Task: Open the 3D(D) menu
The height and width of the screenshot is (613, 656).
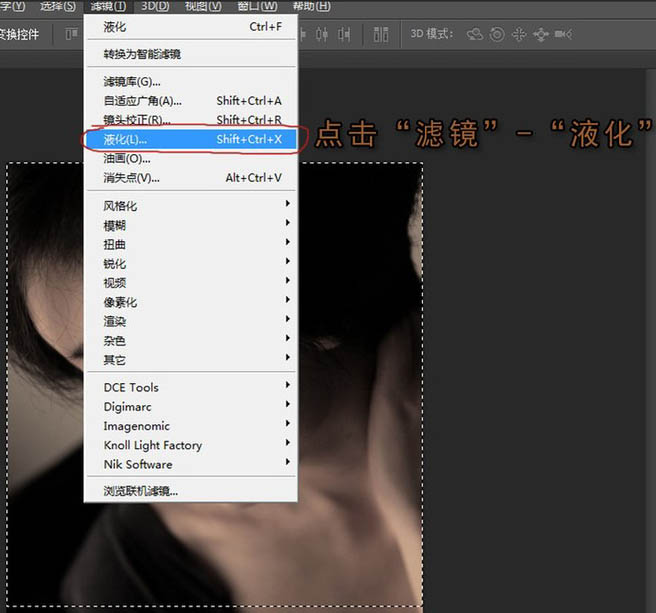Action: [155, 6]
